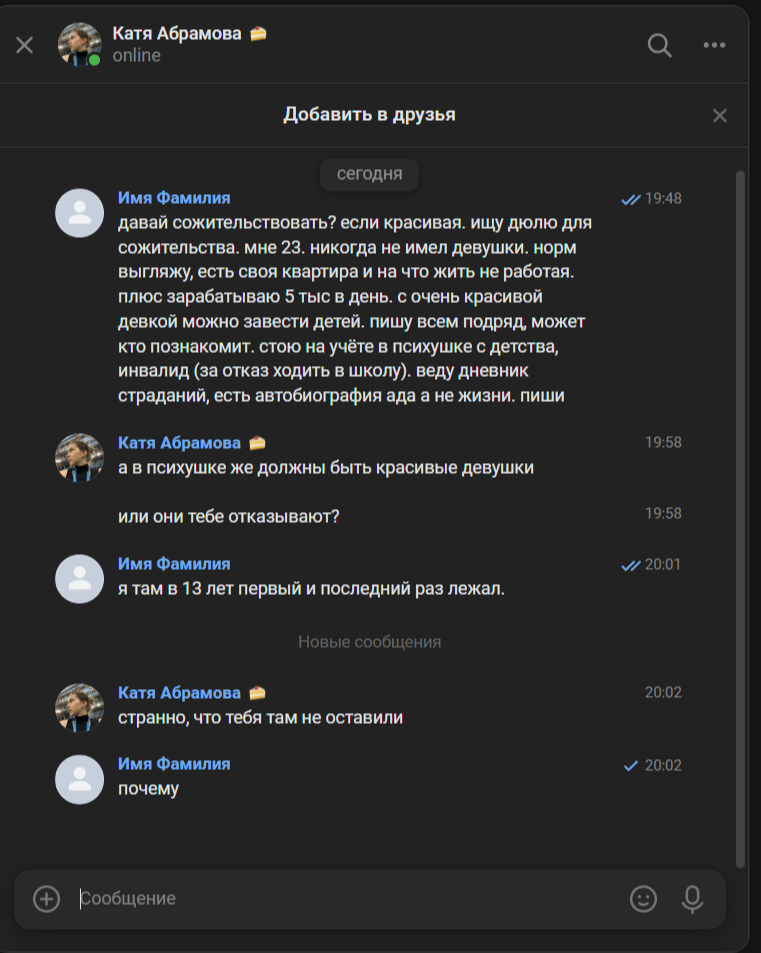Click the attachment plus icon
Image resolution: width=761 pixels, height=953 pixels.
[47, 899]
